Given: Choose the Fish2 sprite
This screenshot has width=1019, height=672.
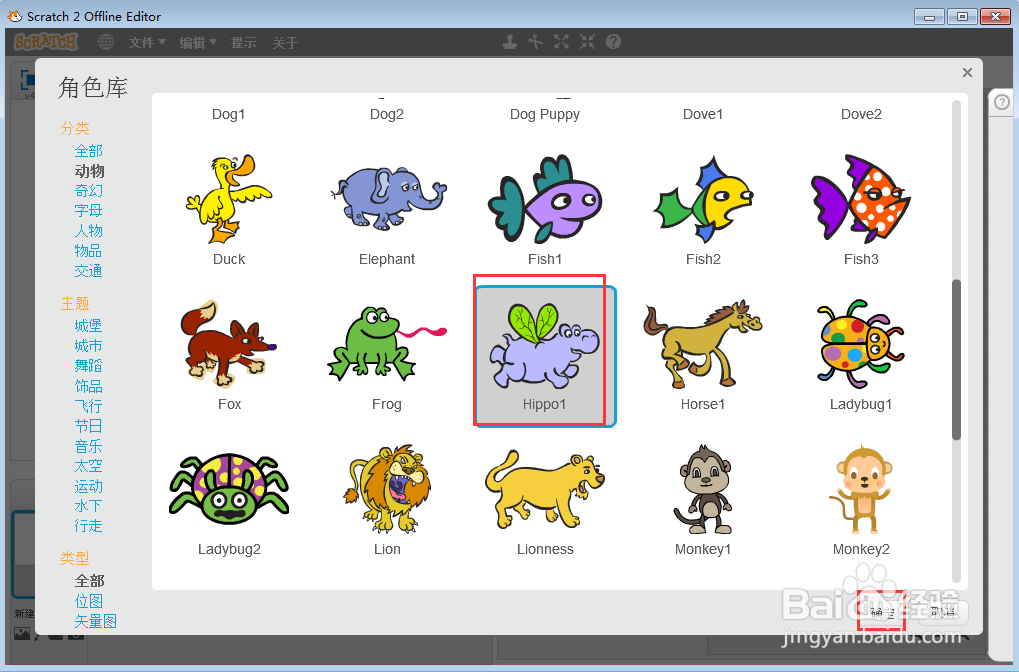Looking at the screenshot, I should pyautogui.click(x=703, y=199).
